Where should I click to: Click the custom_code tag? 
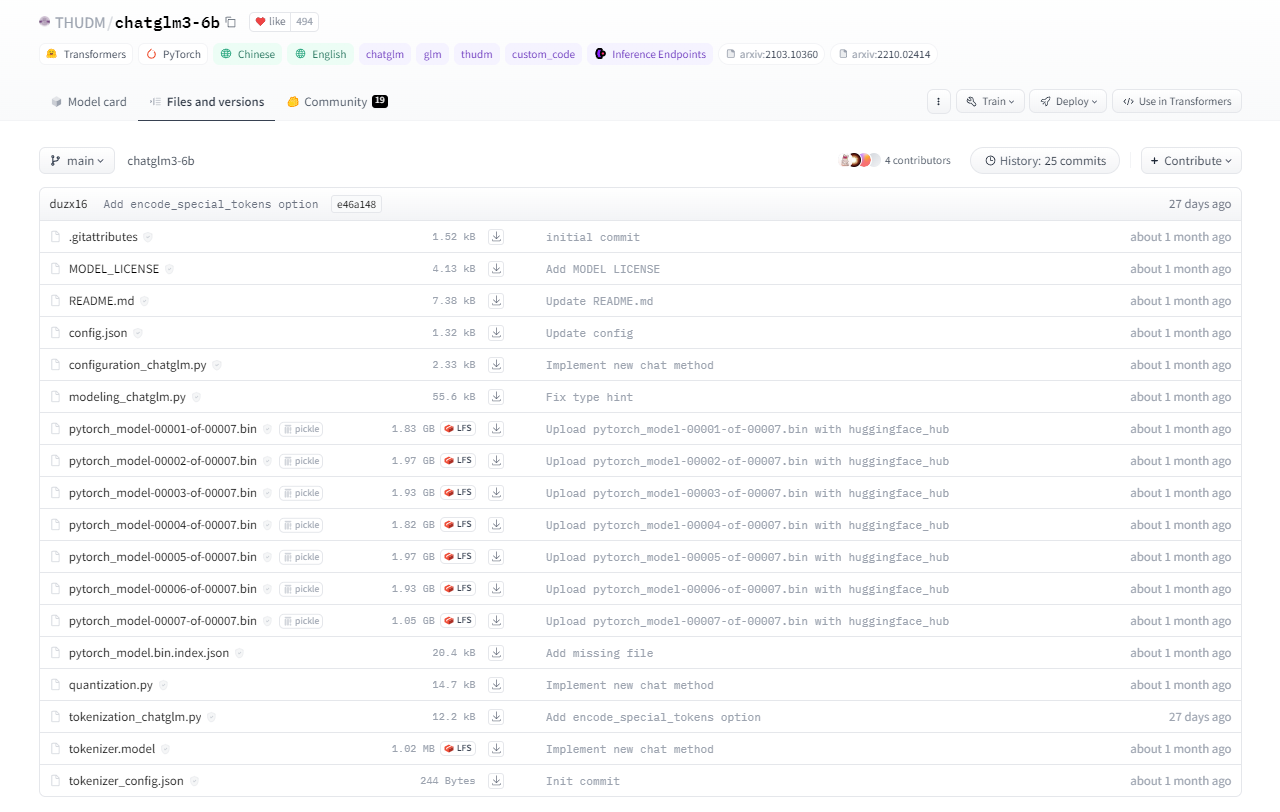[543, 54]
